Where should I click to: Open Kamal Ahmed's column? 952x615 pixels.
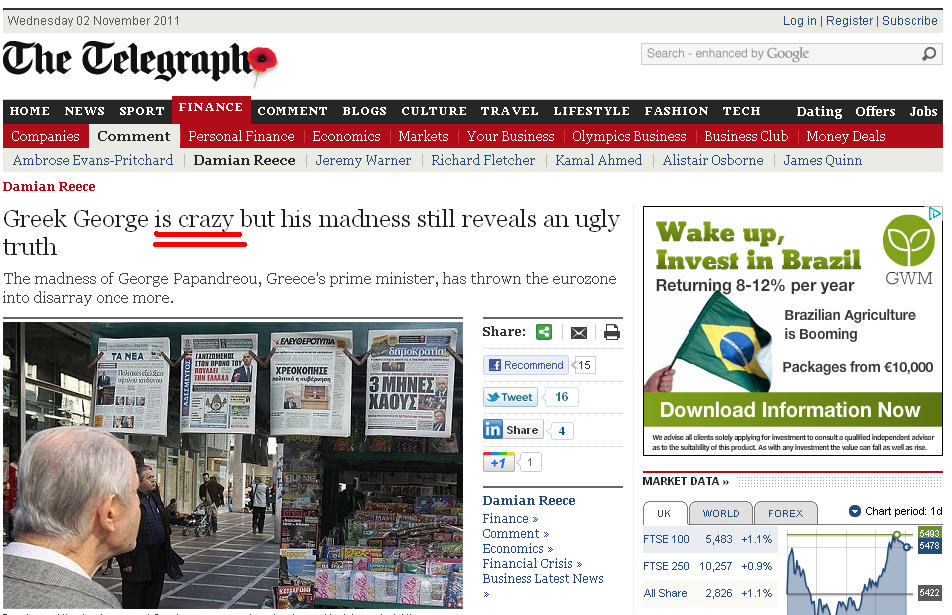(x=599, y=160)
